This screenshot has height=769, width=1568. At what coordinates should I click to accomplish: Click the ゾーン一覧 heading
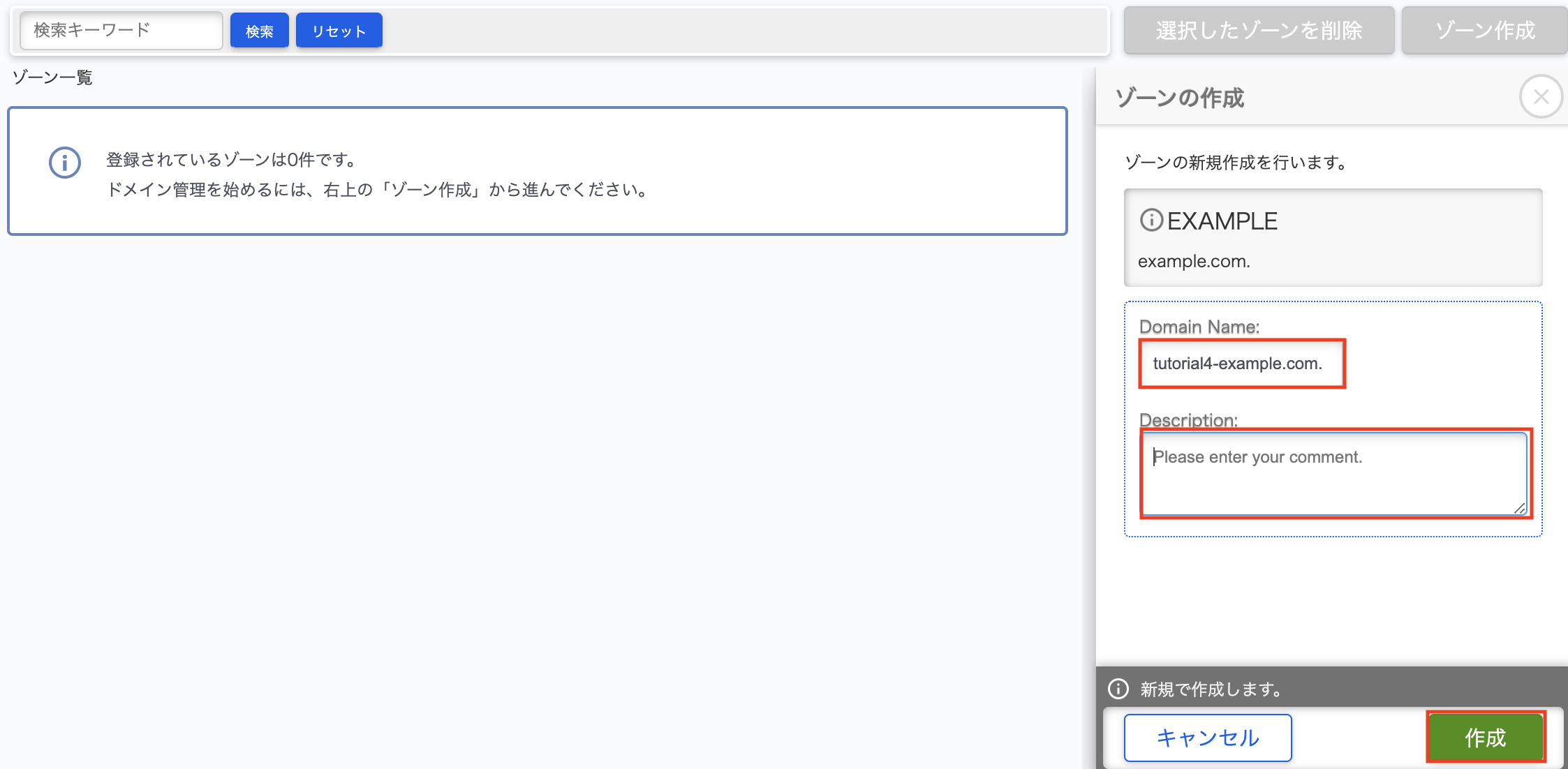pos(53,77)
